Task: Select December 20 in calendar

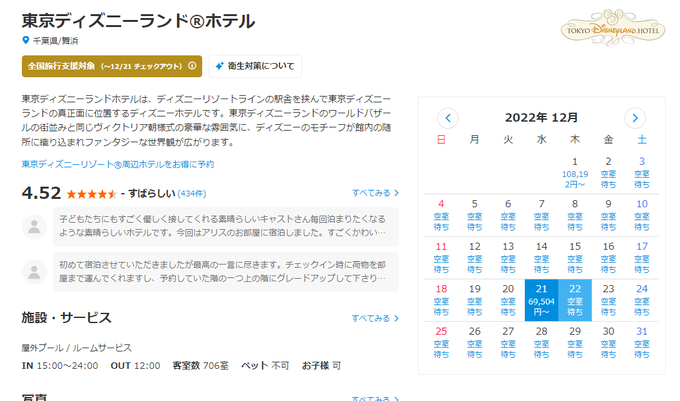Action: tap(508, 300)
